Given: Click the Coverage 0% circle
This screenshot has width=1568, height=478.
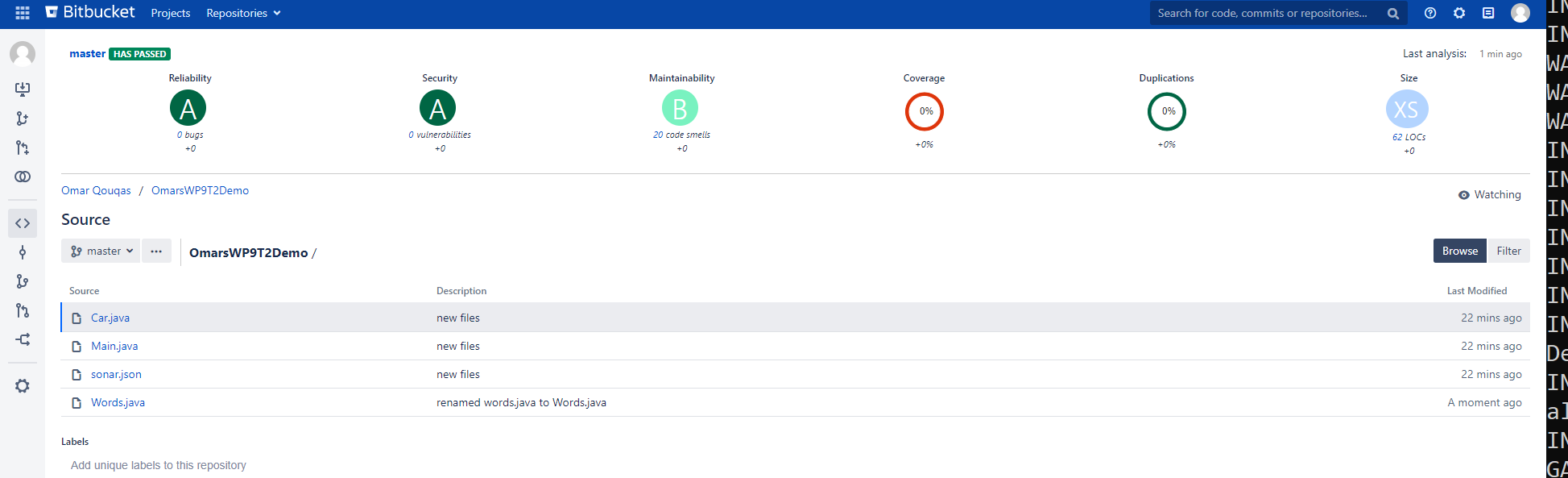Looking at the screenshot, I should [x=925, y=111].
